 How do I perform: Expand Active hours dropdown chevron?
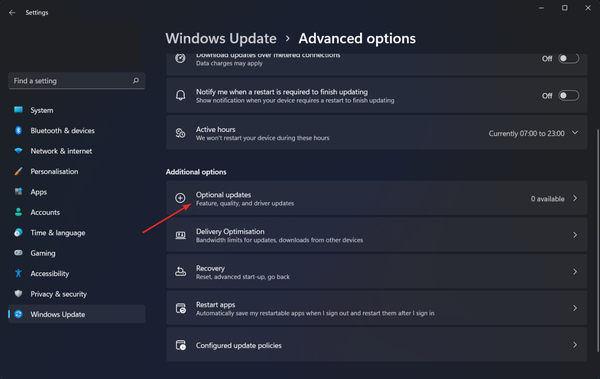coord(575,133)
